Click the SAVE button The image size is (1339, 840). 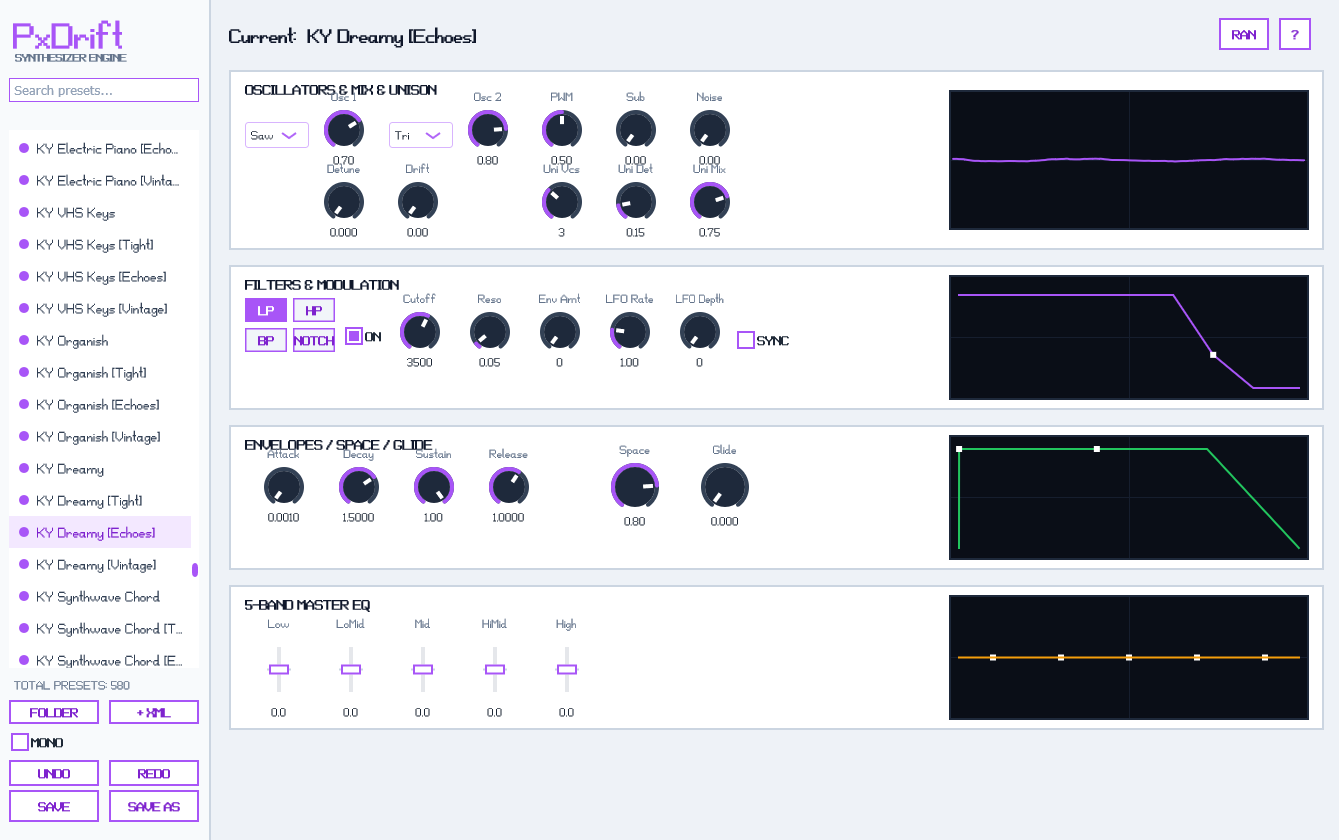(x=54, y=806)
